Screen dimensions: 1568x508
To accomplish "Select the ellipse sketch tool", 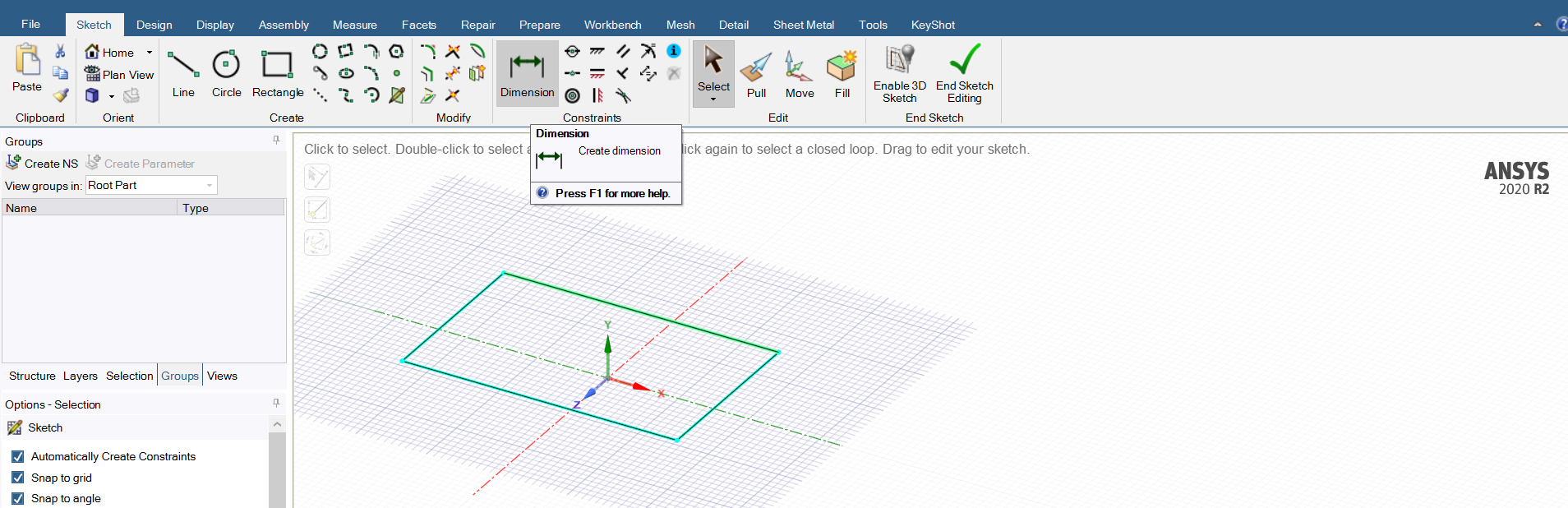I will pos(346,73).
